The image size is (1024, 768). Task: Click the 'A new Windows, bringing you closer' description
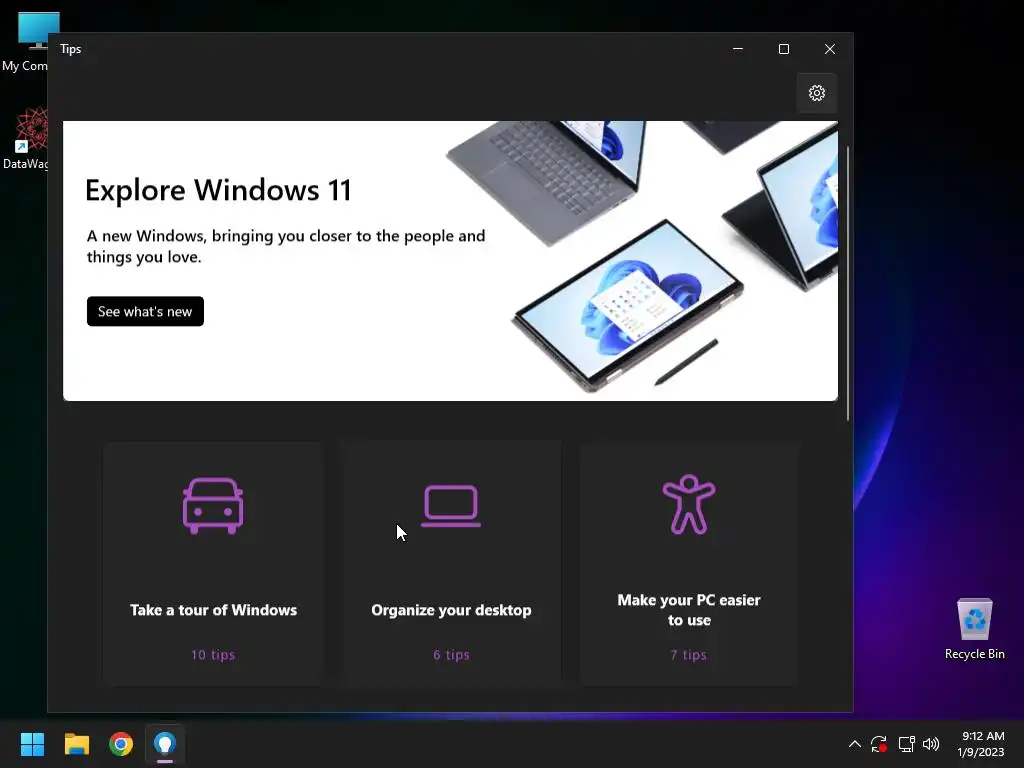point(286,246)
